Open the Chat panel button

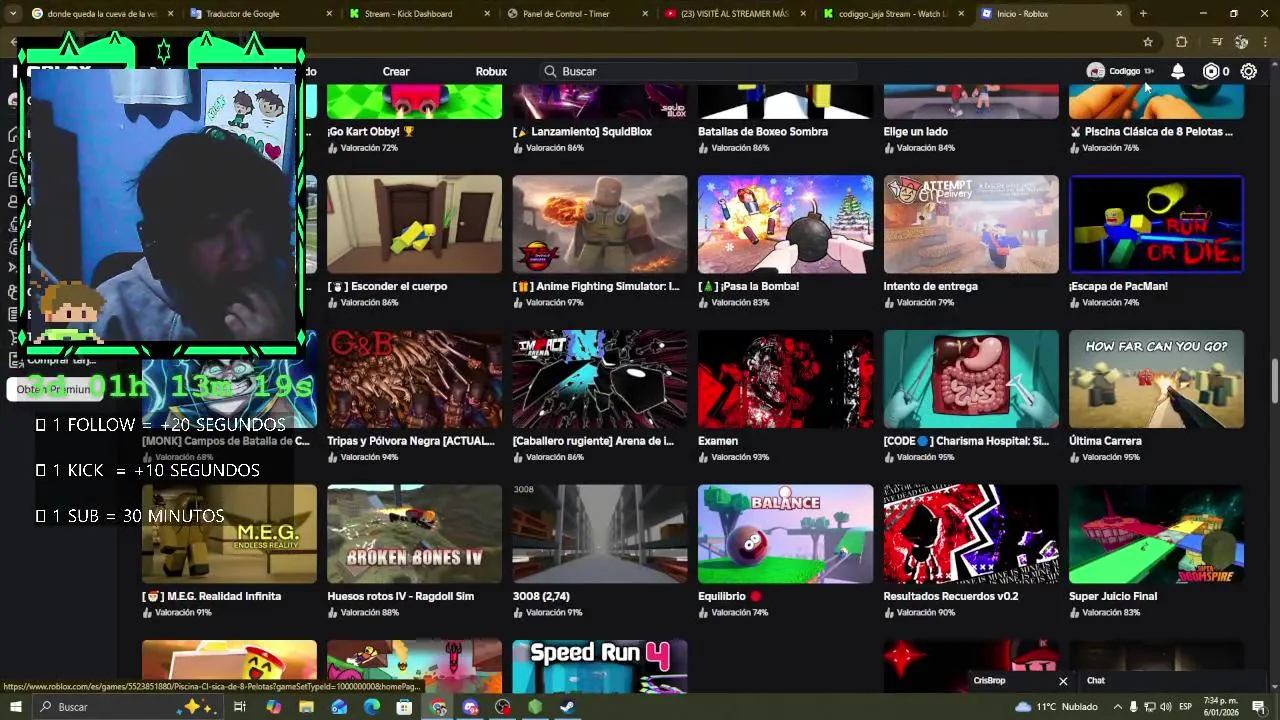1096,681
